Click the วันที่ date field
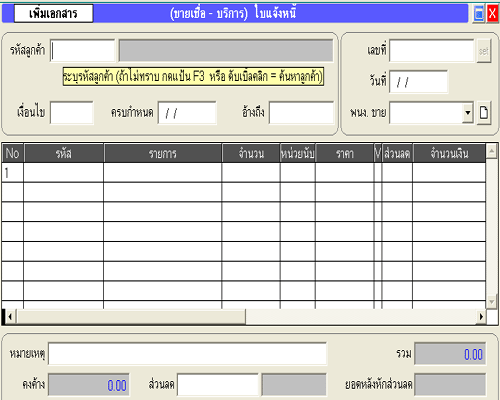 (x=418, y=82)
